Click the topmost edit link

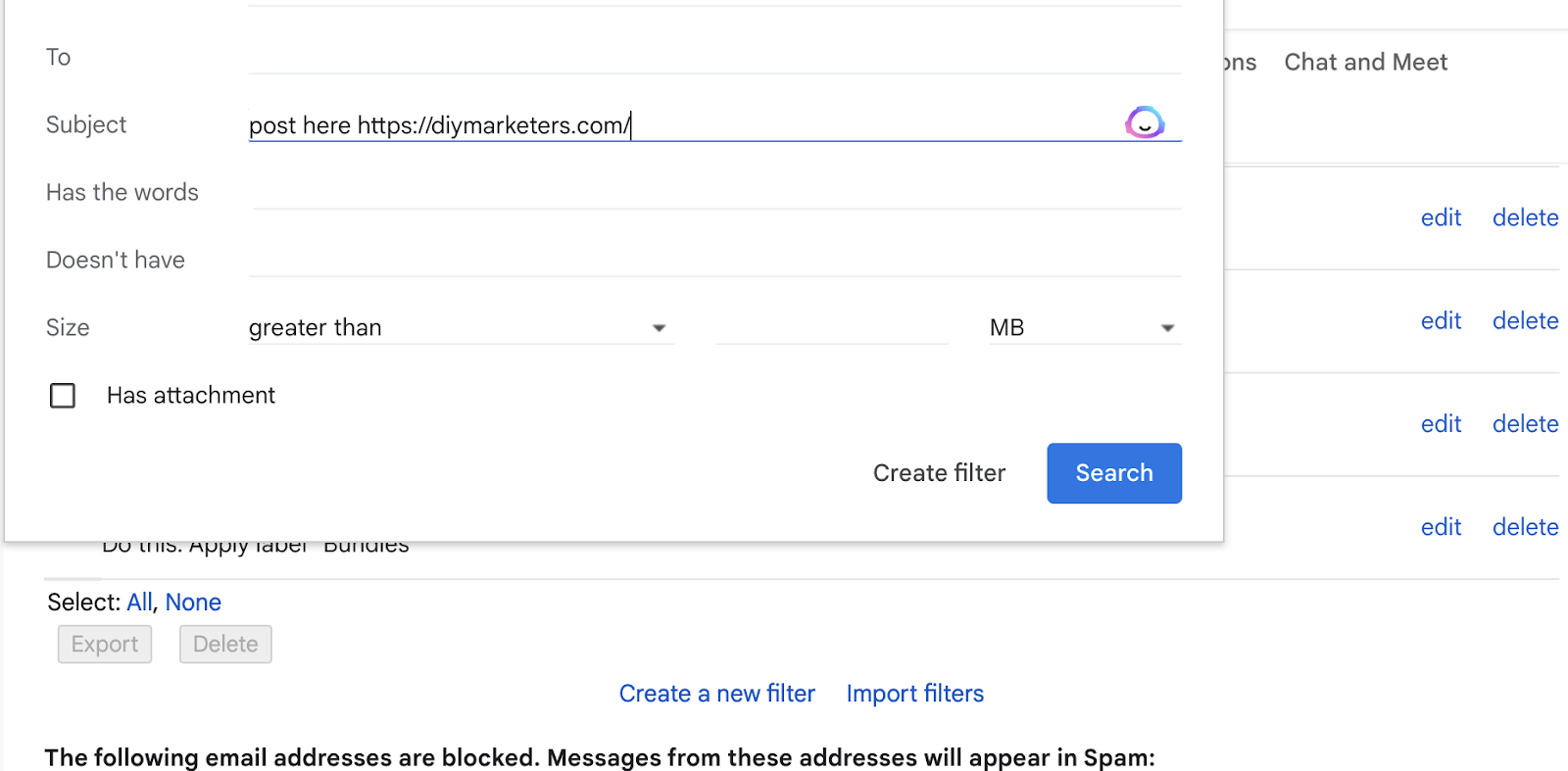(x=1441, y=217)
